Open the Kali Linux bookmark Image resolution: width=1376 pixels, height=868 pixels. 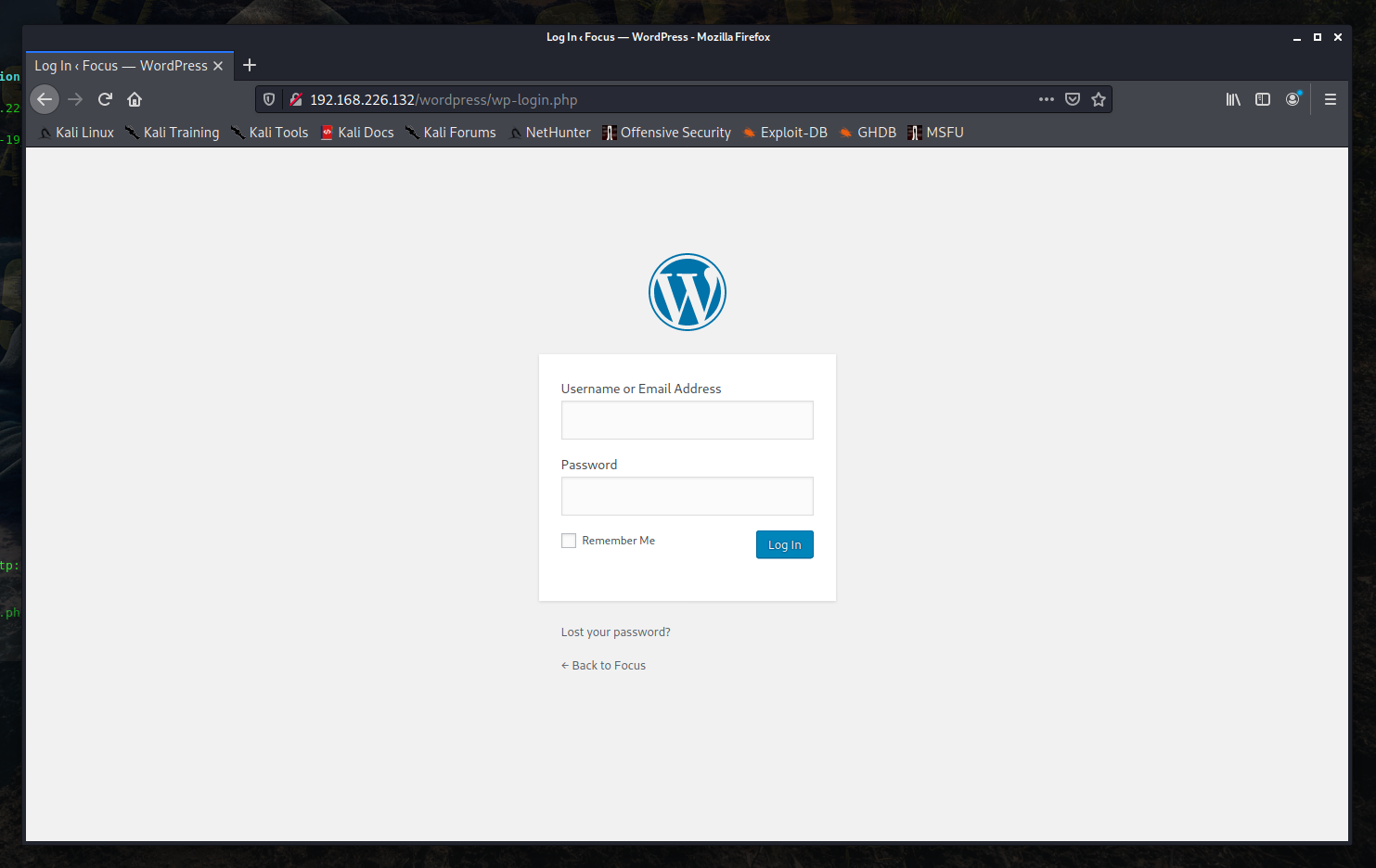[76, 133]
